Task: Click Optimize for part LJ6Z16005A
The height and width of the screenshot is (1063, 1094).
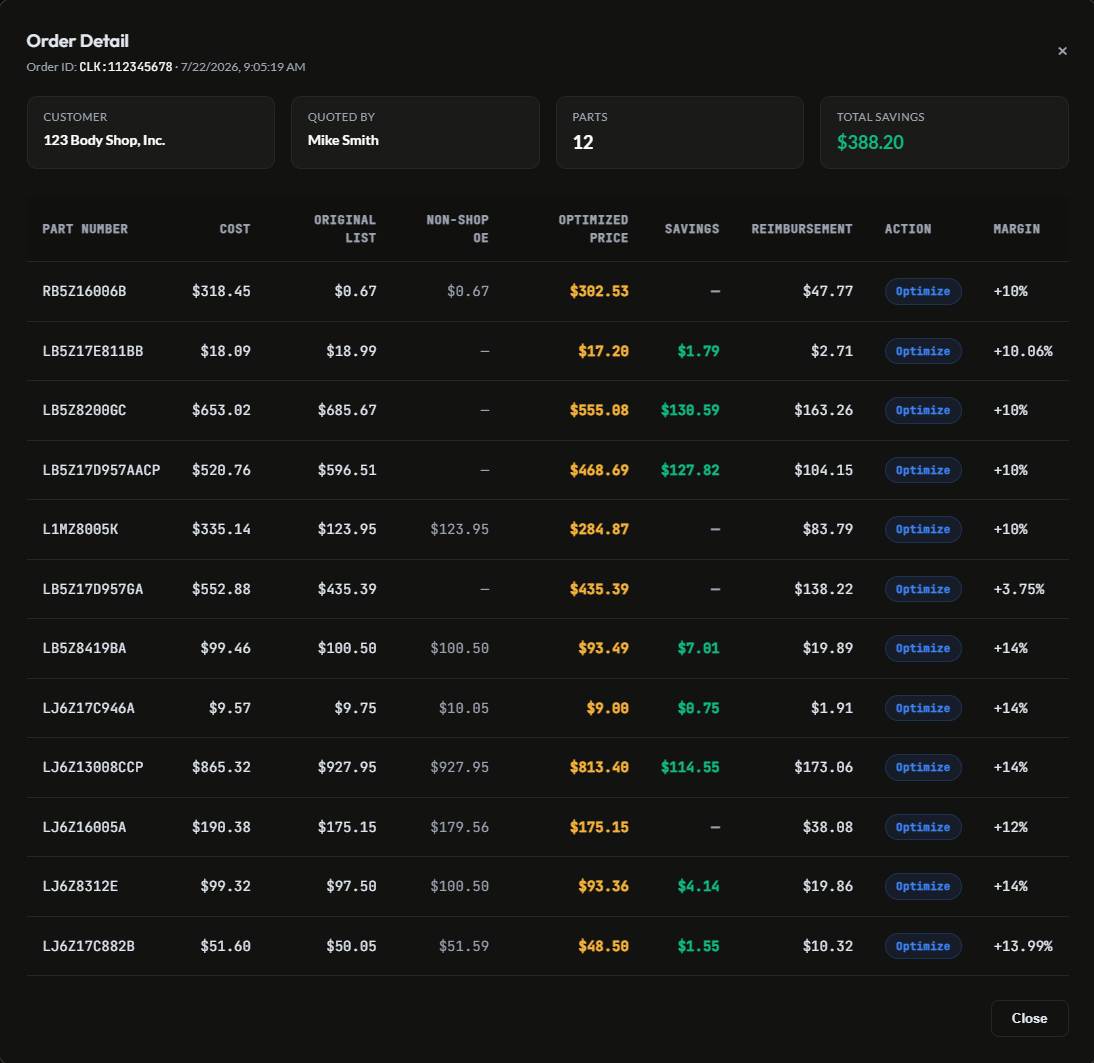Action: (922, 827)
